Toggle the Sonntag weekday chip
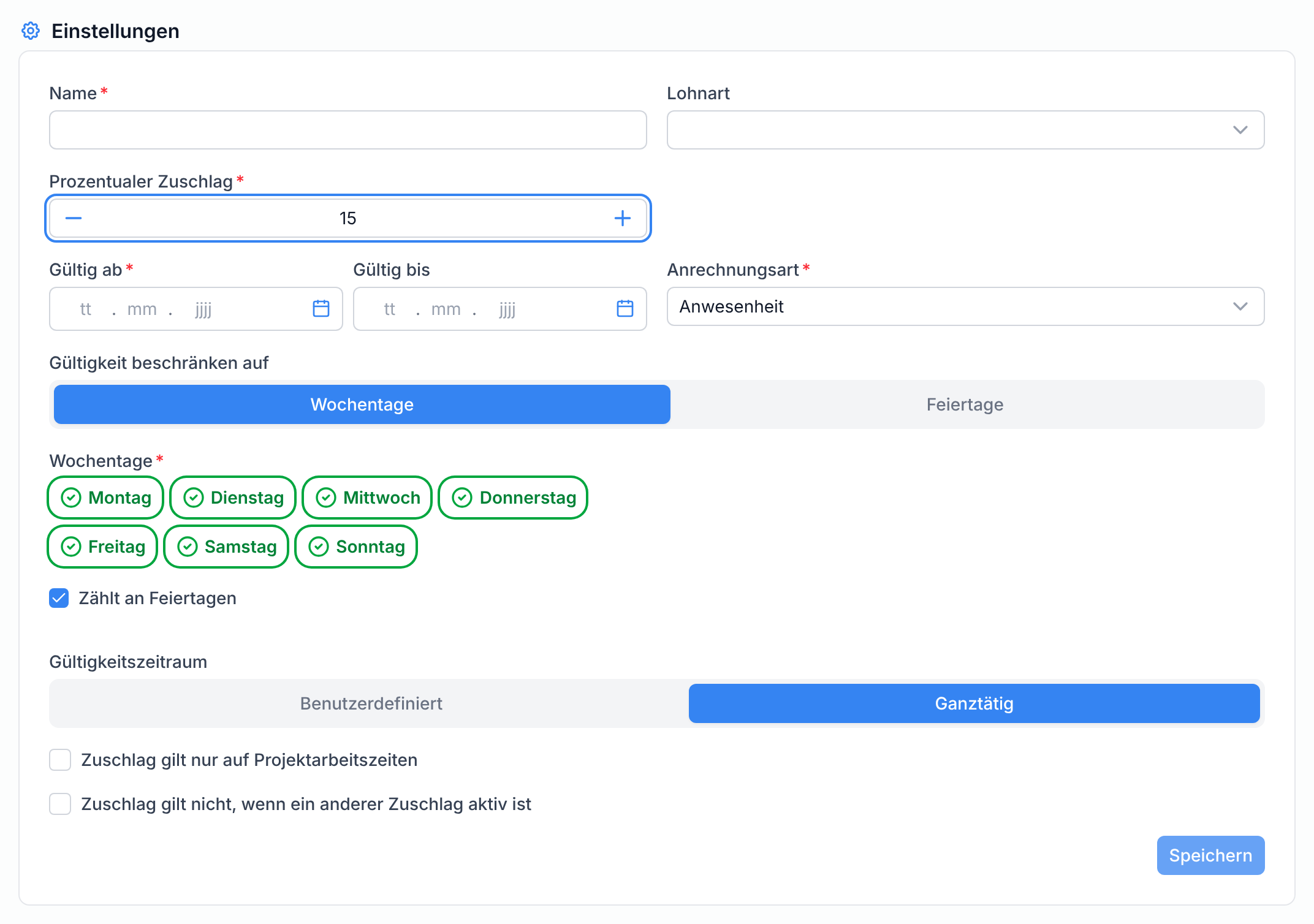 point(356,547)
